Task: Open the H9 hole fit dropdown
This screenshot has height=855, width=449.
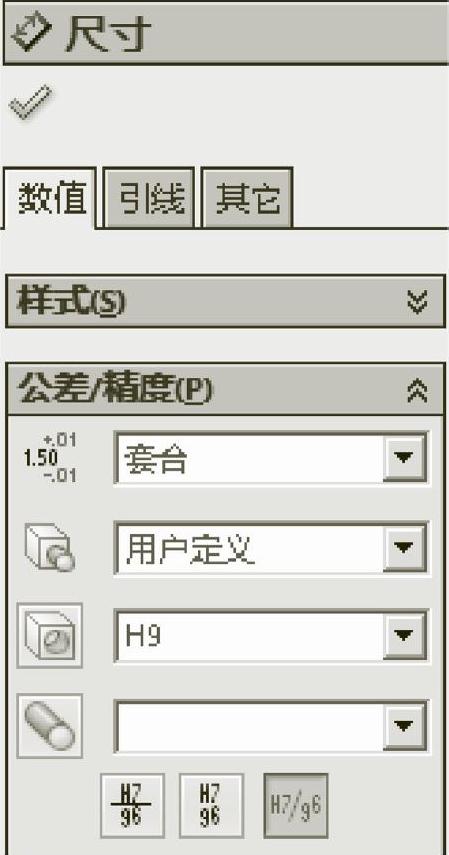Action: pos(404,636)
